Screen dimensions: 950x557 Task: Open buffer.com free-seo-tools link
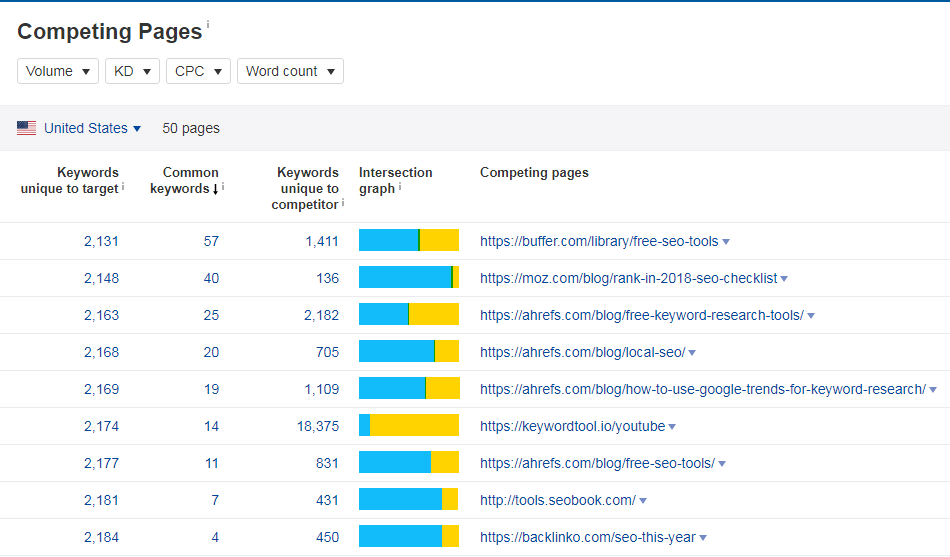599,241
